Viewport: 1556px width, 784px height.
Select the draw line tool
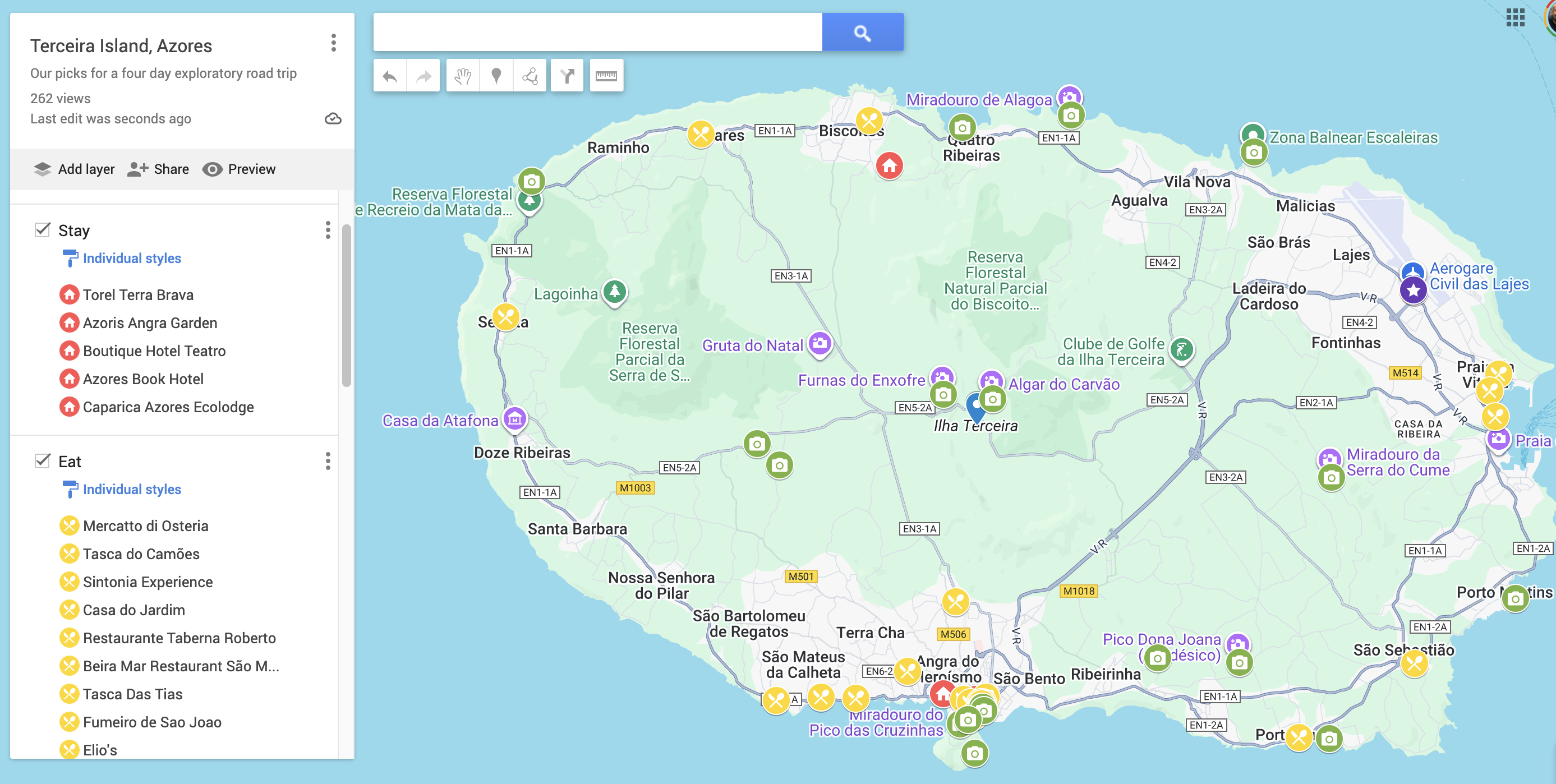[530, 76]
